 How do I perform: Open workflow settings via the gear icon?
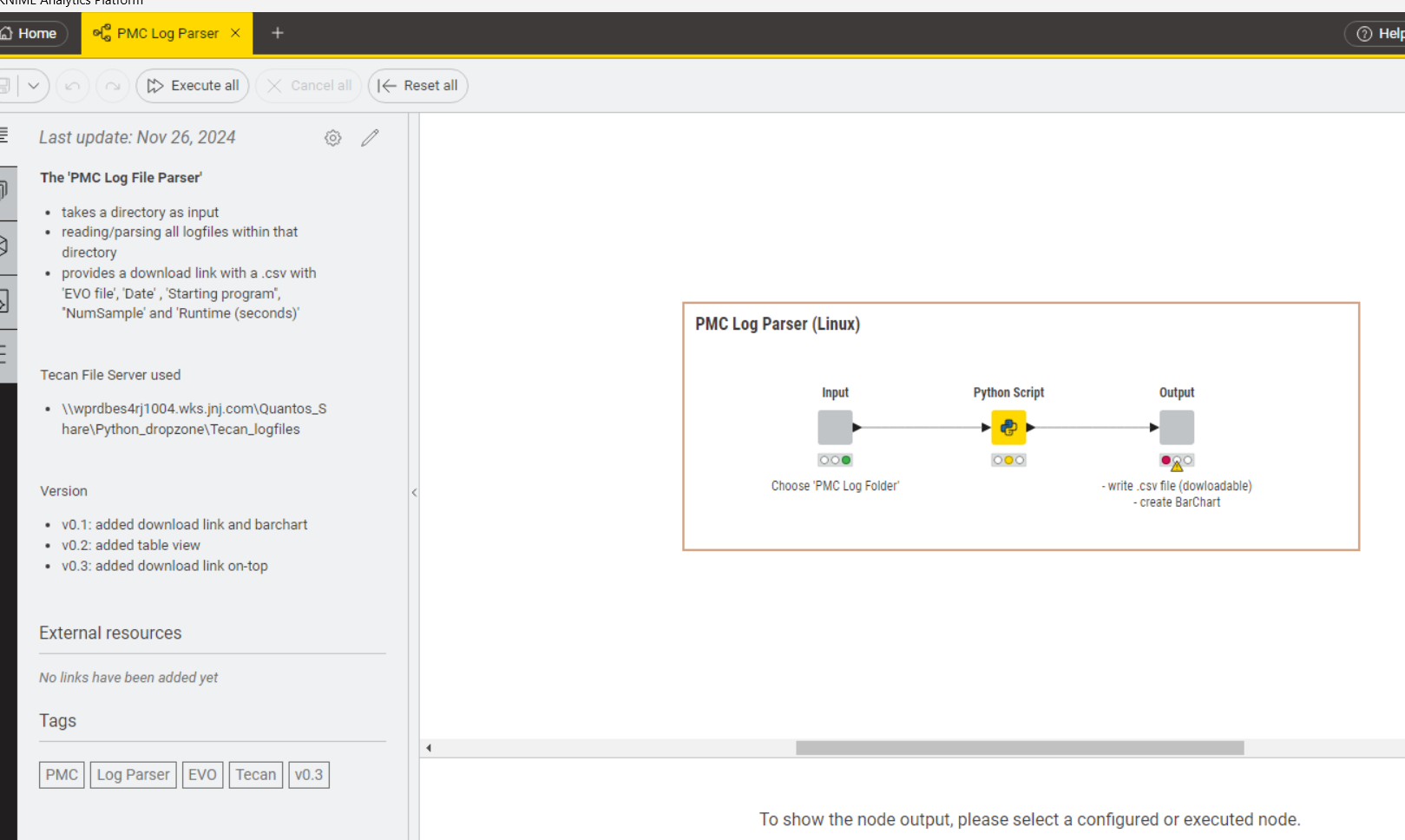point(332,137)
